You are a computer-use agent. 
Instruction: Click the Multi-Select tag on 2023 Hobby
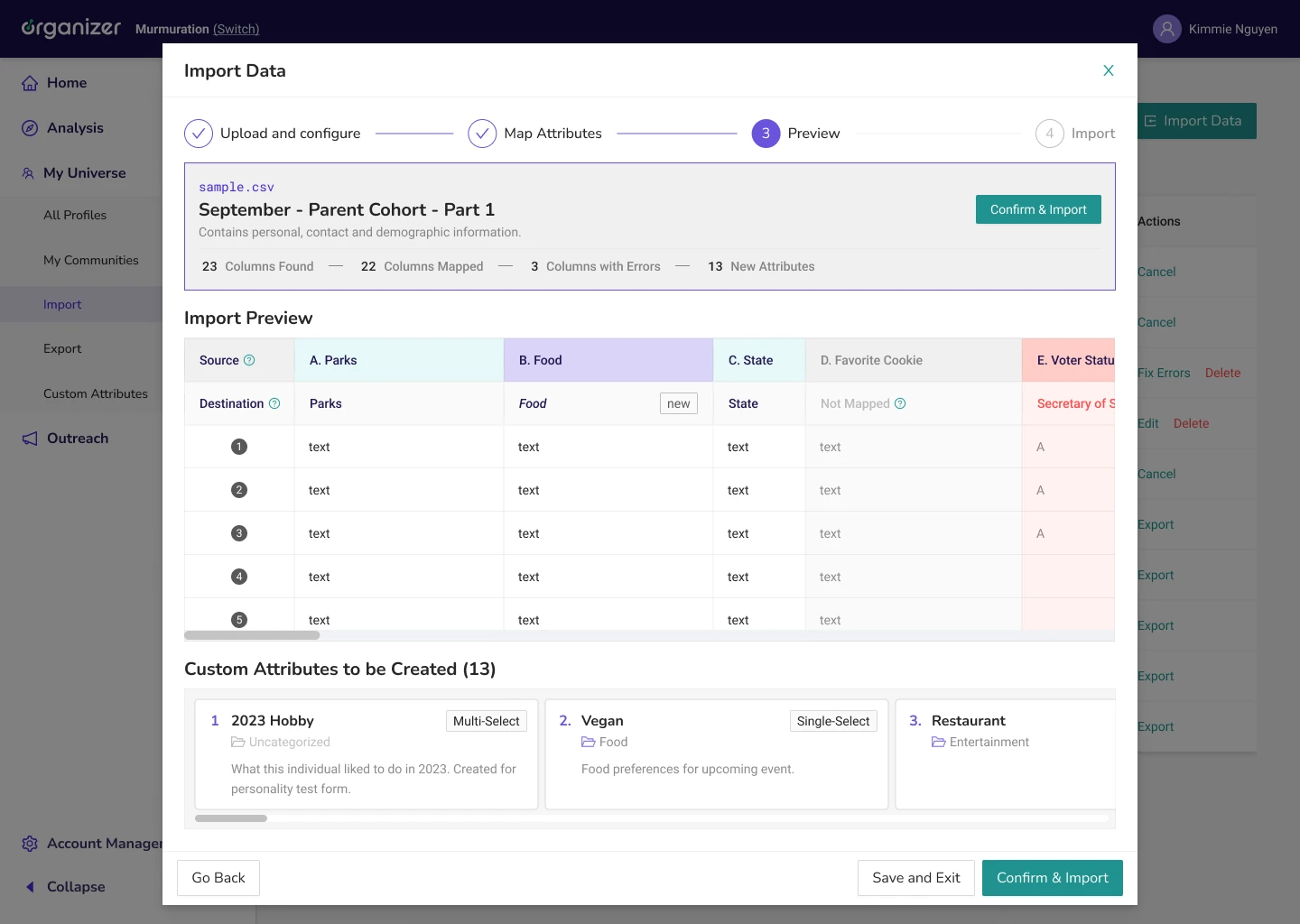point(487,721)
